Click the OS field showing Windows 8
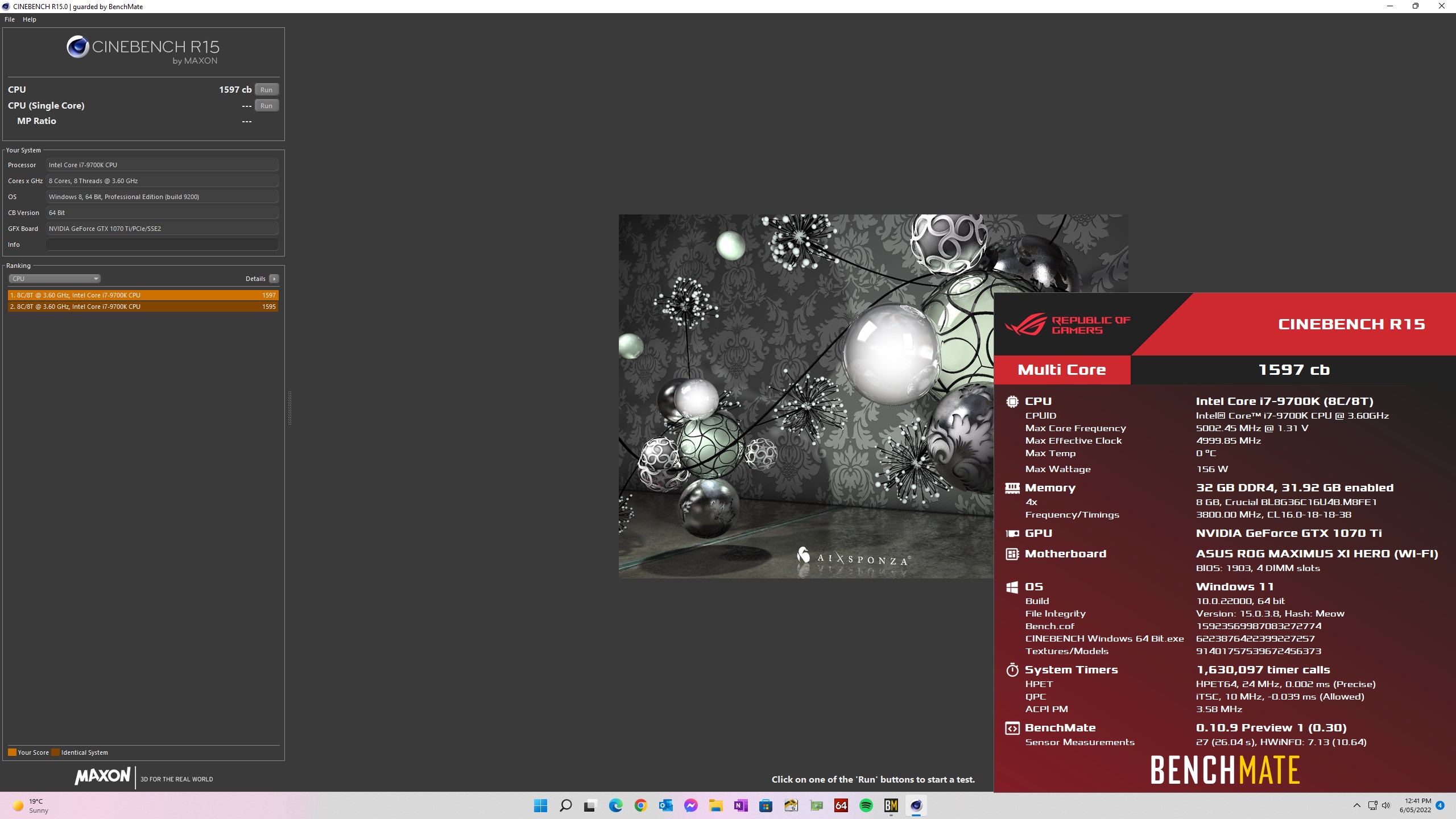The image size is (1456, 819). (163, 197)
